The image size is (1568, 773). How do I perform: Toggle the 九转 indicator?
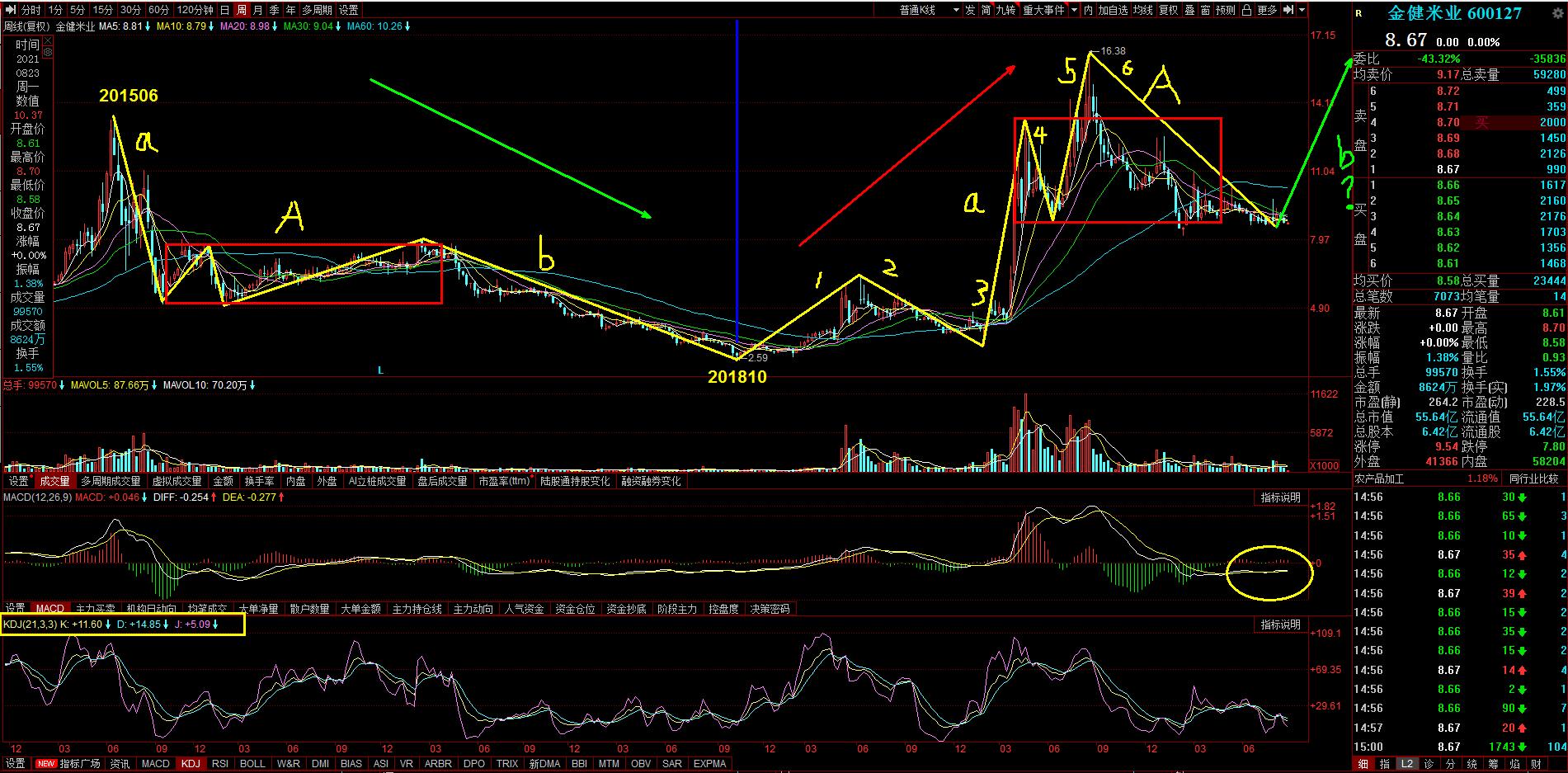coord(1005,10)
